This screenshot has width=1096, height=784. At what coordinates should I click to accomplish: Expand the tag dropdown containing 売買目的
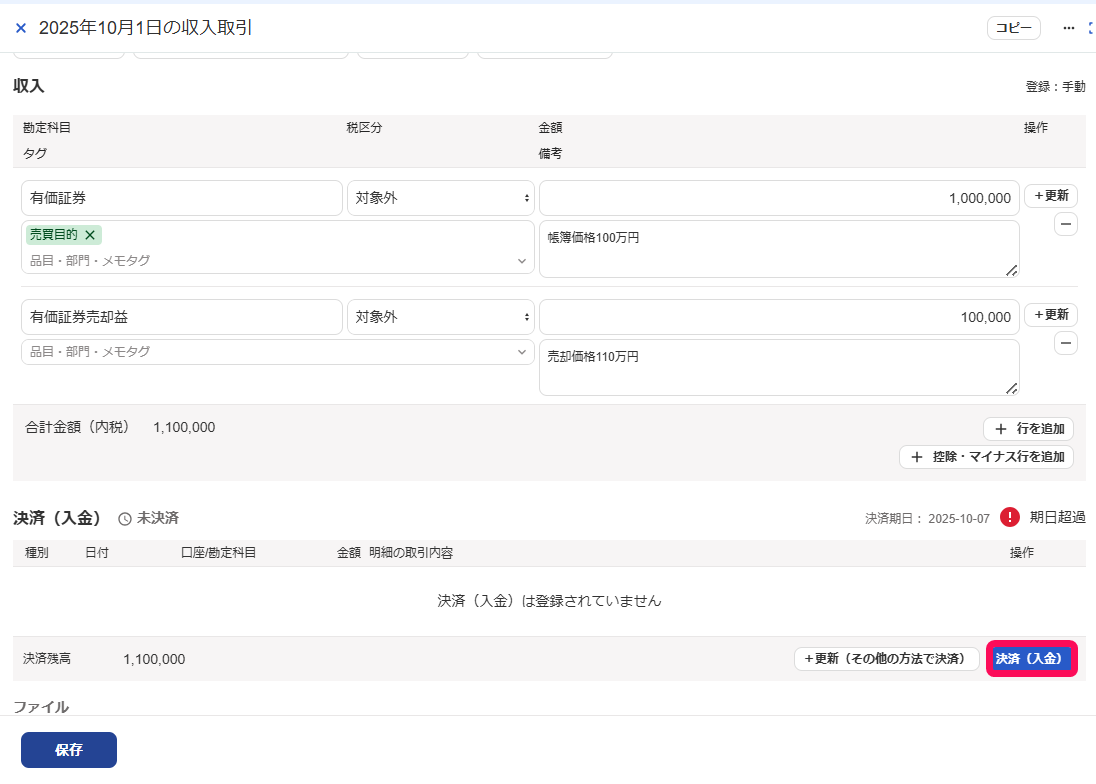[521, 261]
